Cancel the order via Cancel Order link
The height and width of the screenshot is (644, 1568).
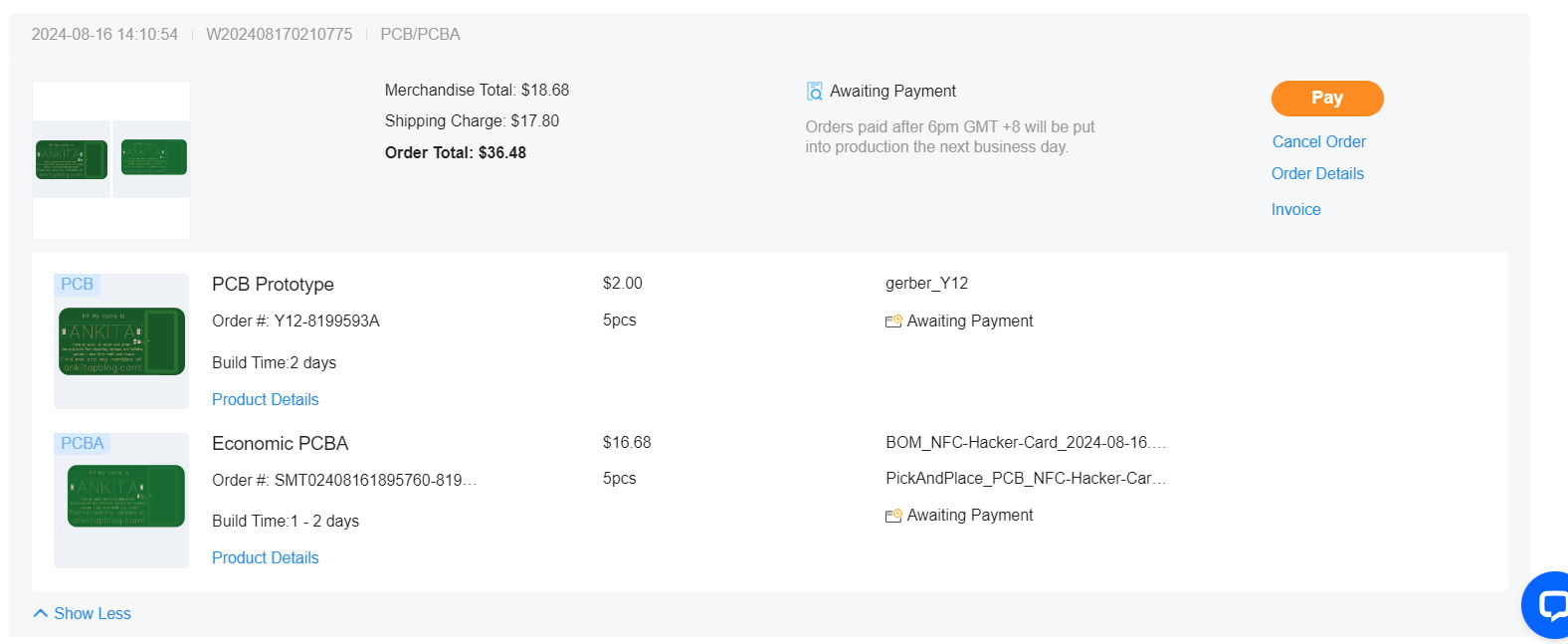click(1318, 141)
